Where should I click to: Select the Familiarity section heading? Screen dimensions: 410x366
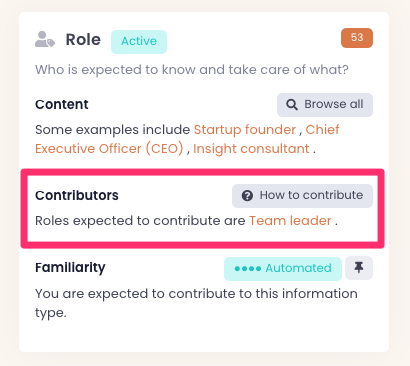pyautogui.click(x=70, y=268)
